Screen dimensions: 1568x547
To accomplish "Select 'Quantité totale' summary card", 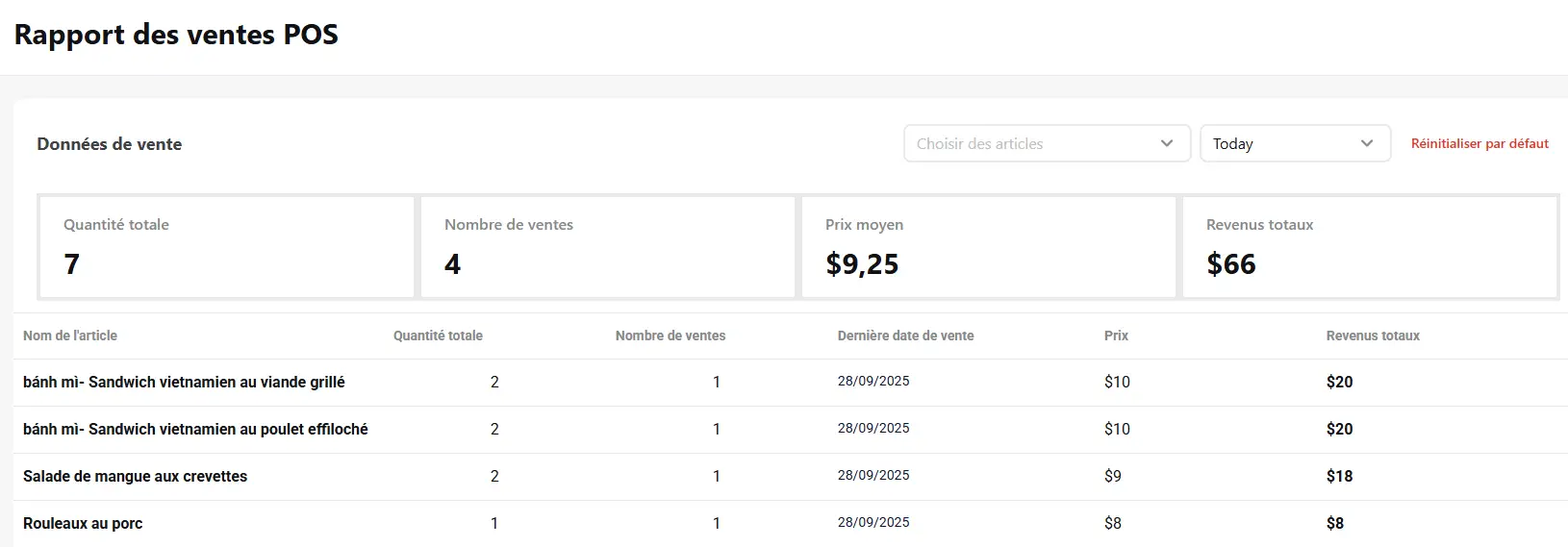I will pyautogui.click(x=226, y=247).
